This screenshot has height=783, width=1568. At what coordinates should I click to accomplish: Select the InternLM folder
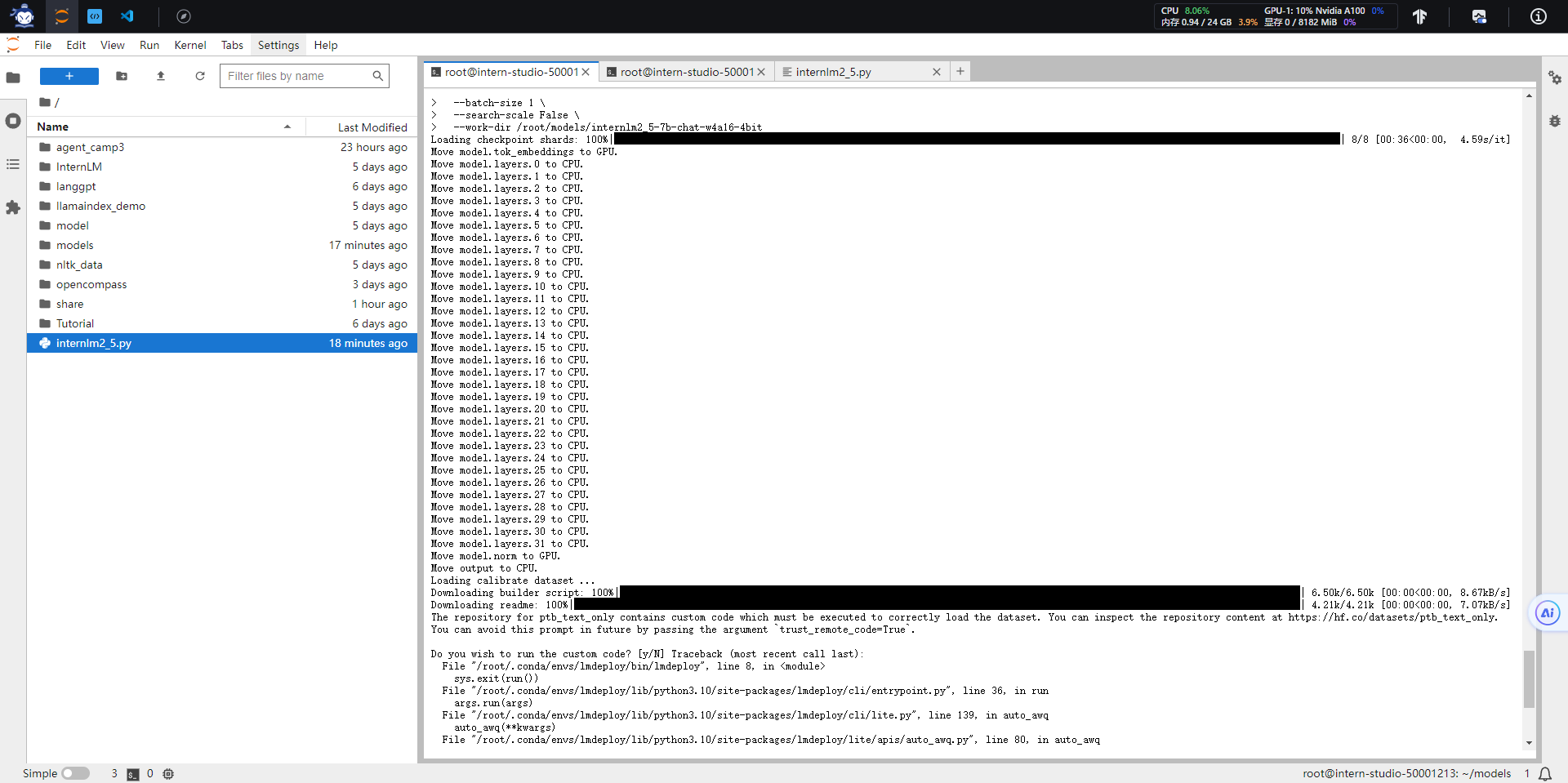point(222,167)
